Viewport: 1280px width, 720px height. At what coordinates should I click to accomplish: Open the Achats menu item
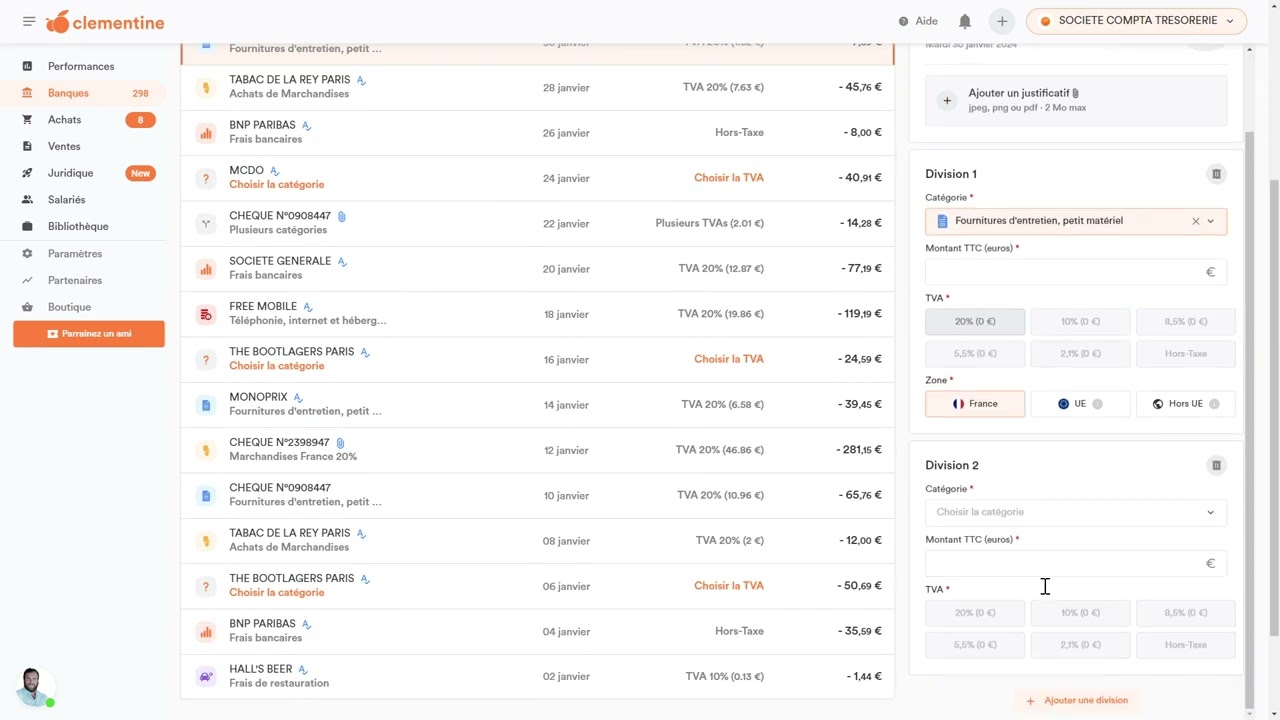tap(65, 120)
